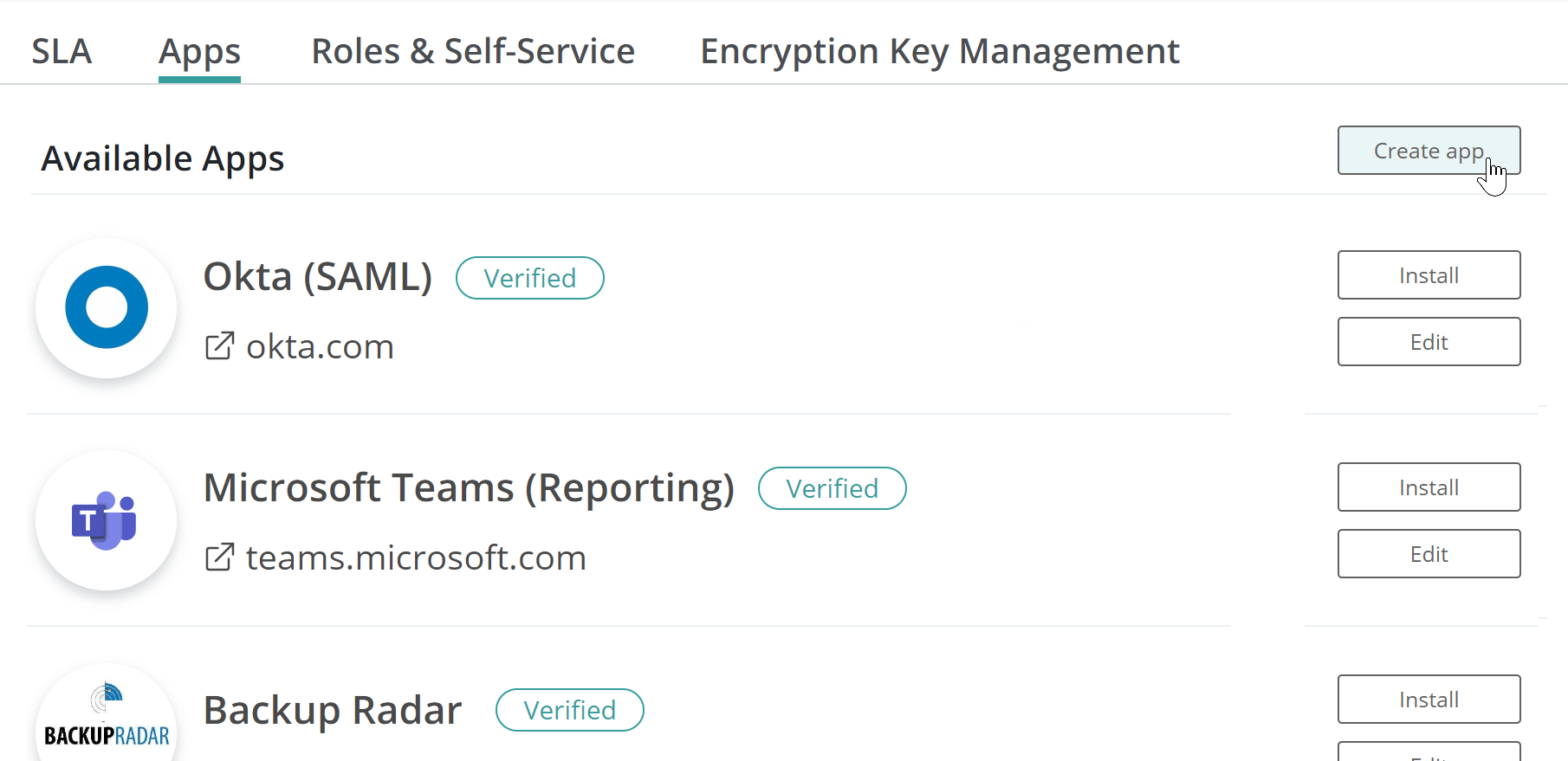Click Verified badge next to Okta (SAML)

529,278
